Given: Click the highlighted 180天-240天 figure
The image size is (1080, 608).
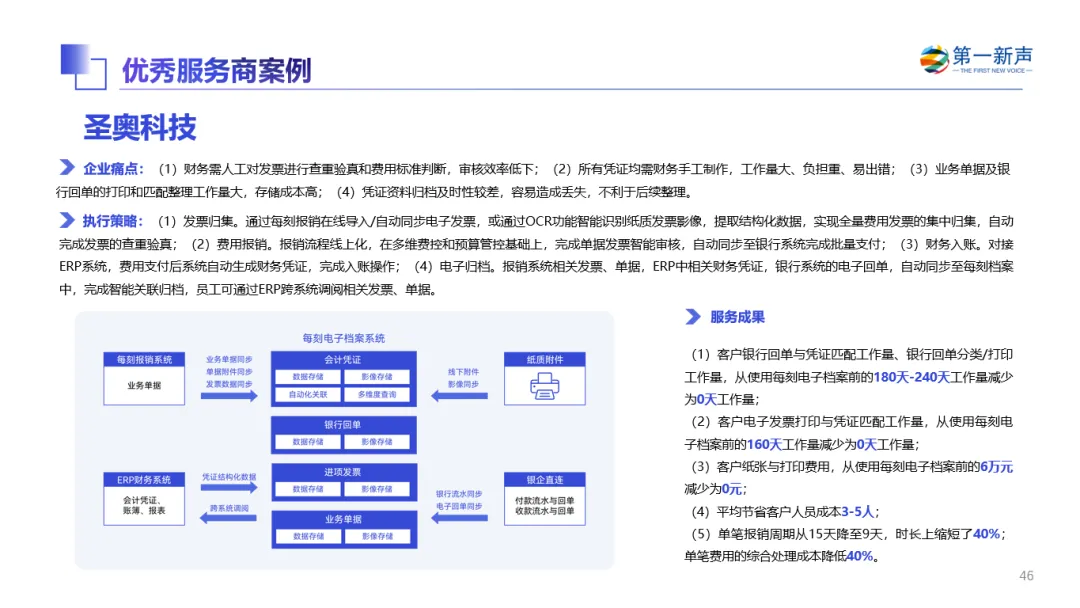Looking at the screenshot, I should coord(911,377).
